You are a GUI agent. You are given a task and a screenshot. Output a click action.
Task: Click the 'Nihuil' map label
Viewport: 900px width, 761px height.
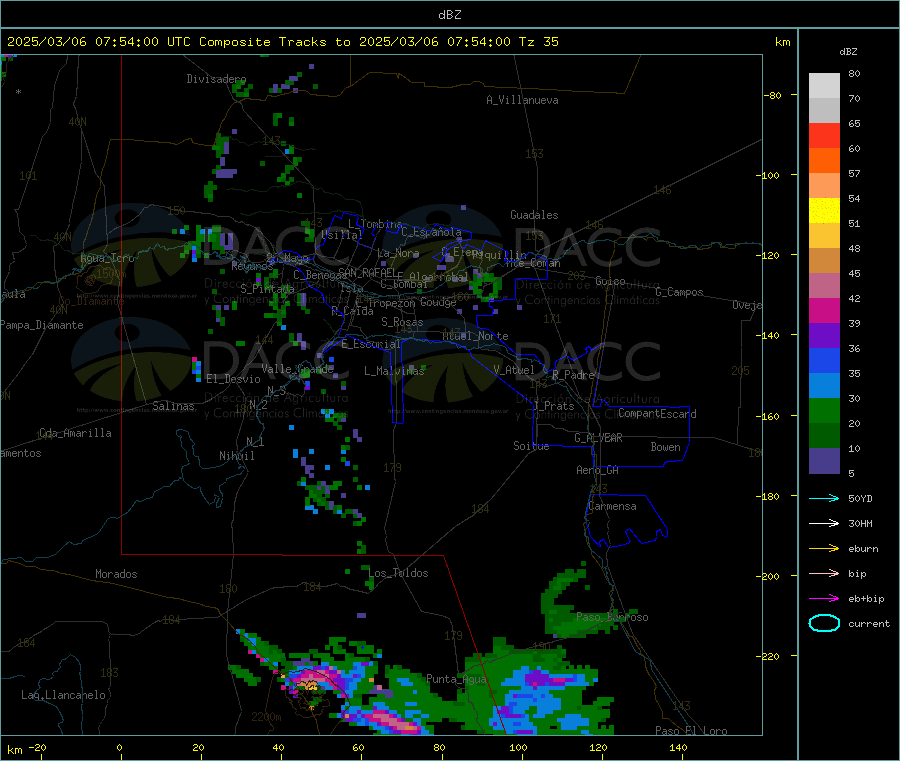pyautogui.click(x=237, y=456)
